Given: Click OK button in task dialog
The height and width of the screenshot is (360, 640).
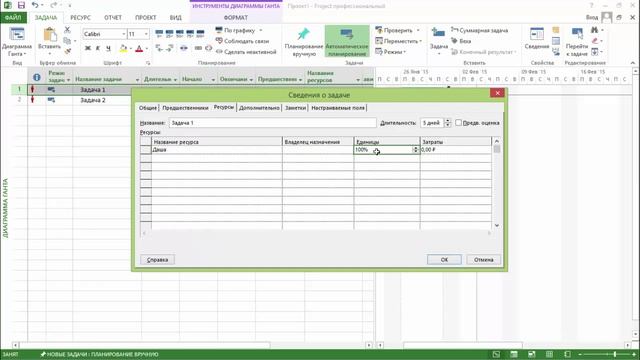Looking at the screenshot, I should pos(444,260).
